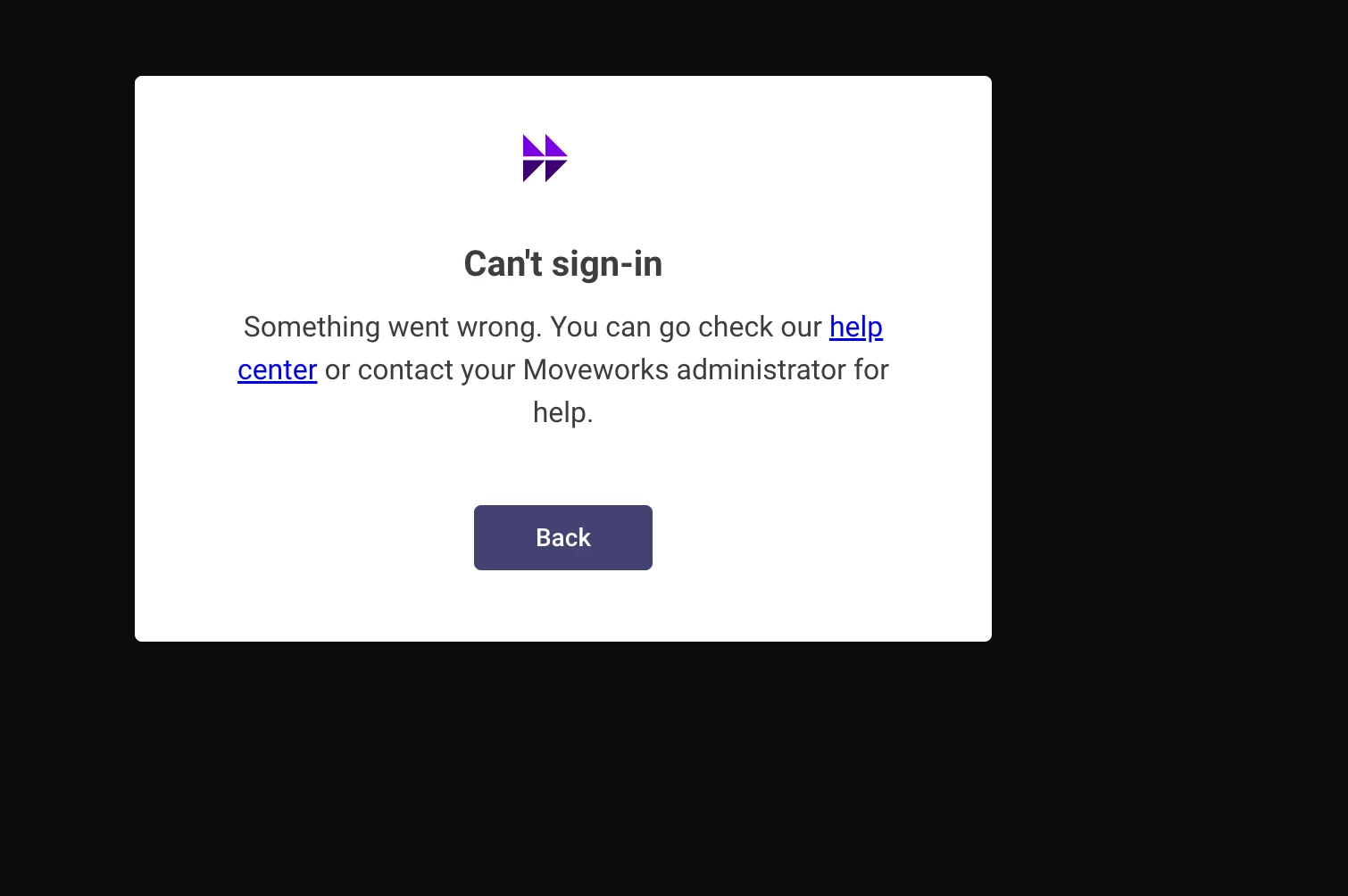Click the final 'help.' word in message

pyautogui.click(x=563, y=412)
